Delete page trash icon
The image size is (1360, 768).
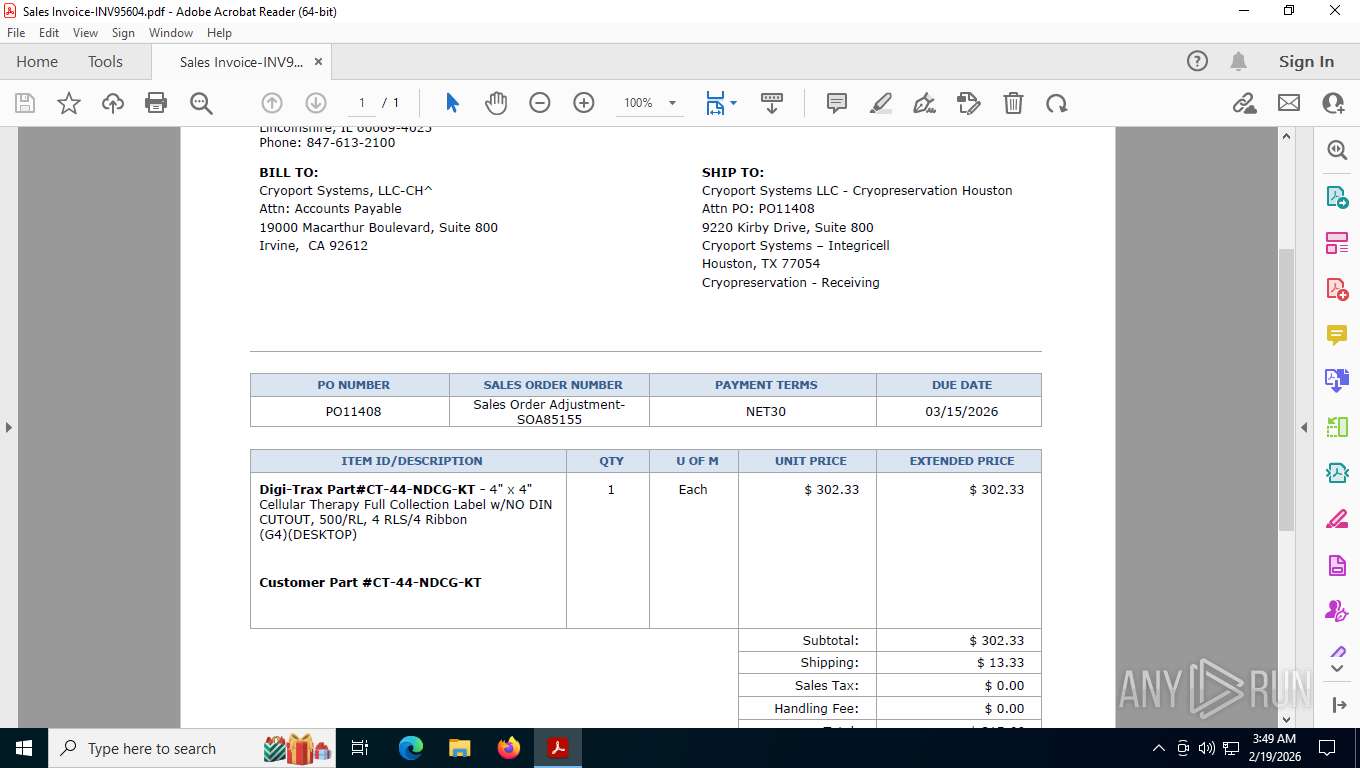point(1013,103)
